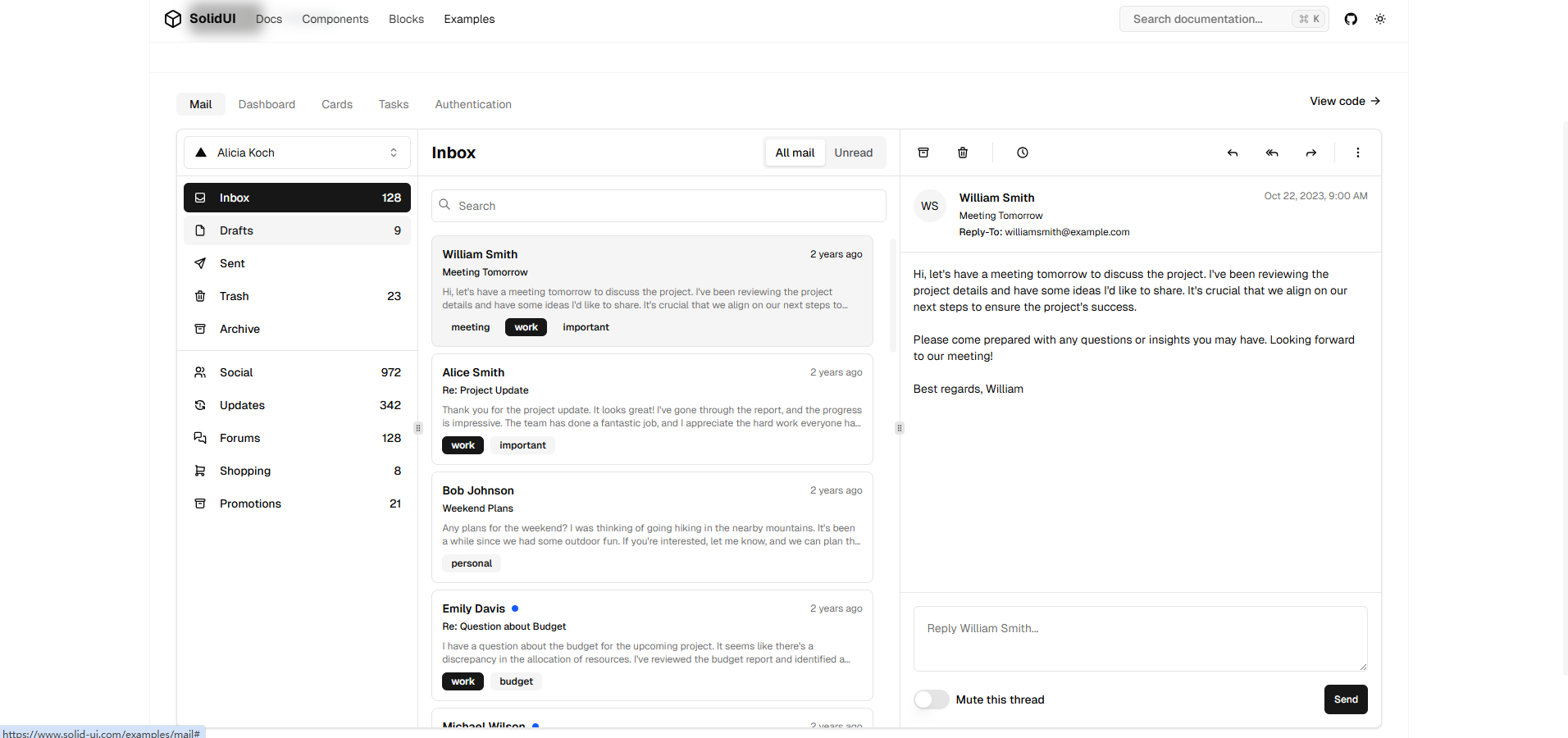
Task: Show only Unread messages
Action: (x=853, y=153)
